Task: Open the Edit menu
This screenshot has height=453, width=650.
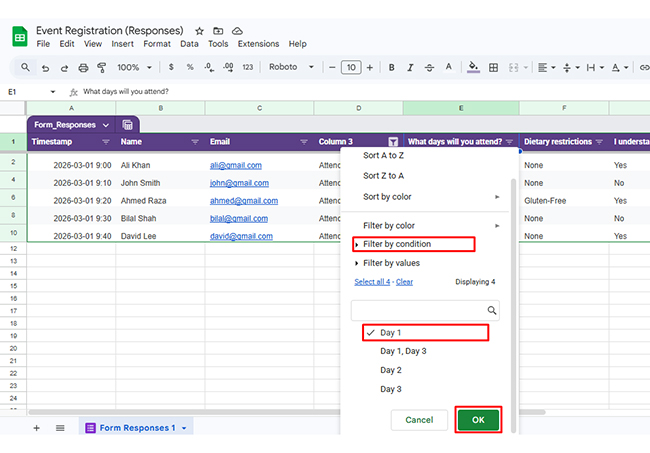Action: point(67,44)
